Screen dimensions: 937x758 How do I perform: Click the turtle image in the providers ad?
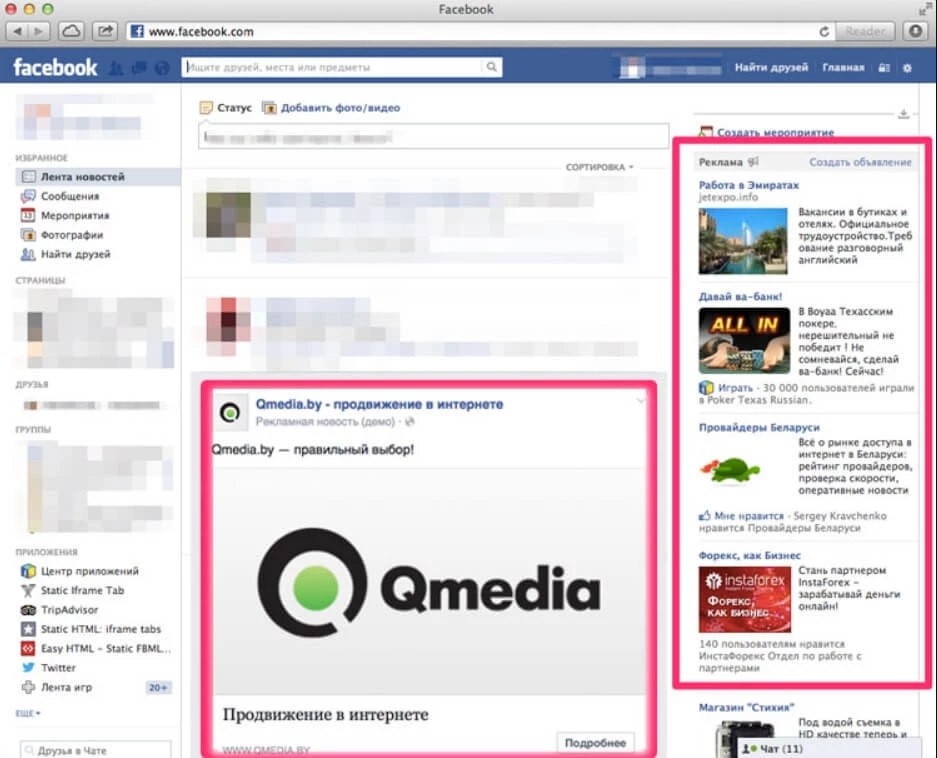pyautogui.click(x=730, y=470)
